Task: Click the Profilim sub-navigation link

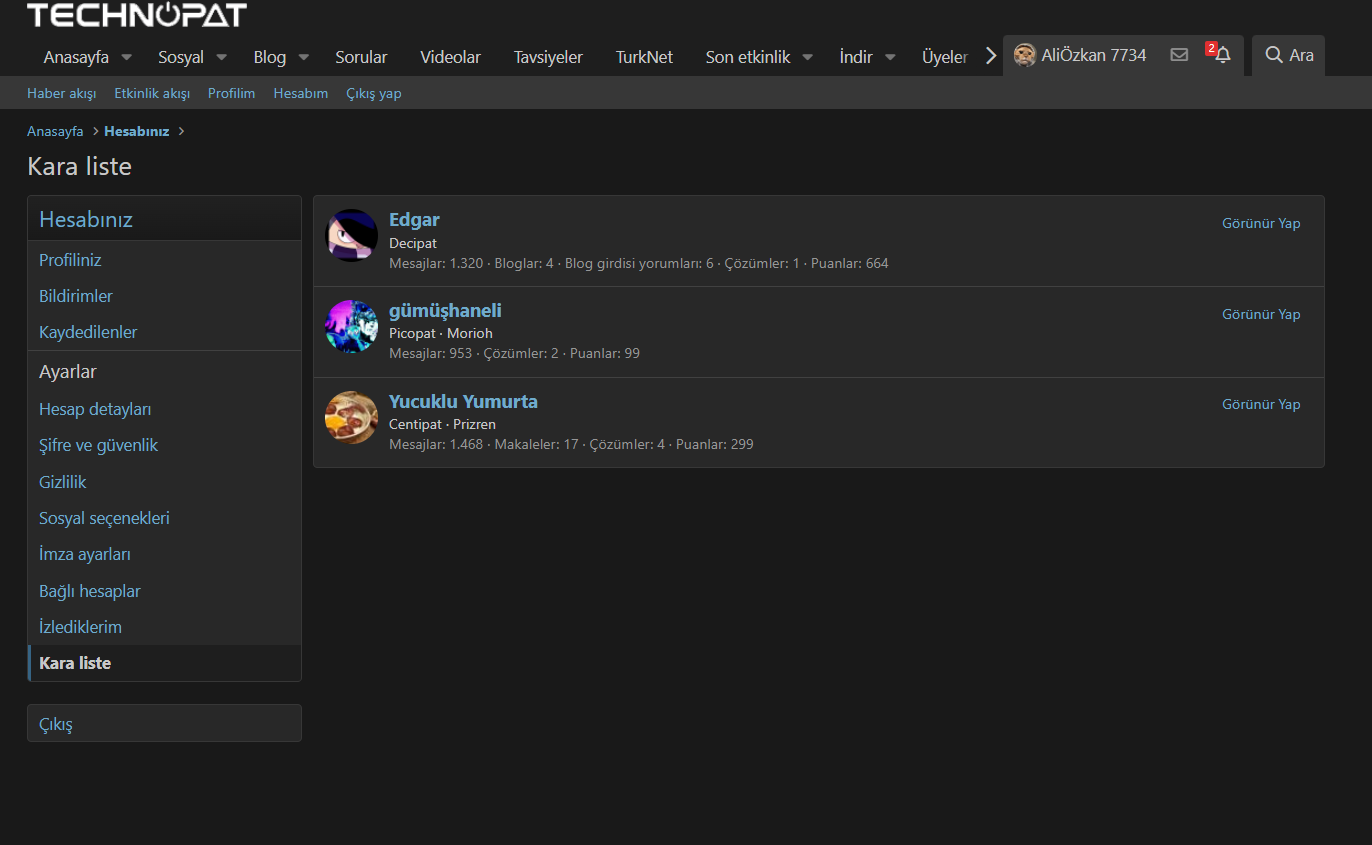Action: (x=232, y=93)
